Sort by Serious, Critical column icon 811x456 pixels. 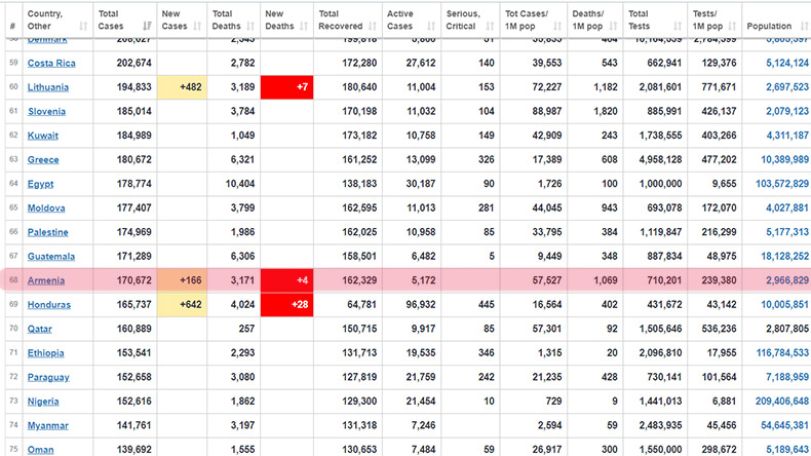[490, 26]
